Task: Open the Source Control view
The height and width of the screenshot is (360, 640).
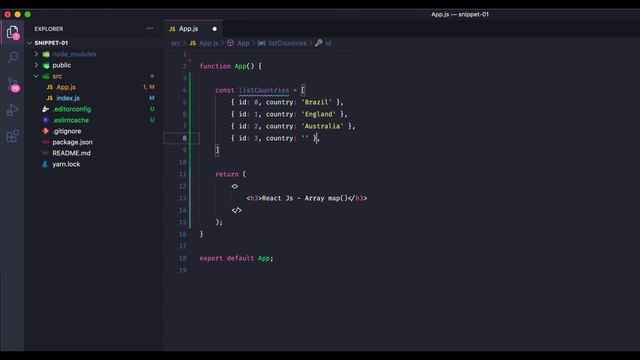Action: click(13, 85)
